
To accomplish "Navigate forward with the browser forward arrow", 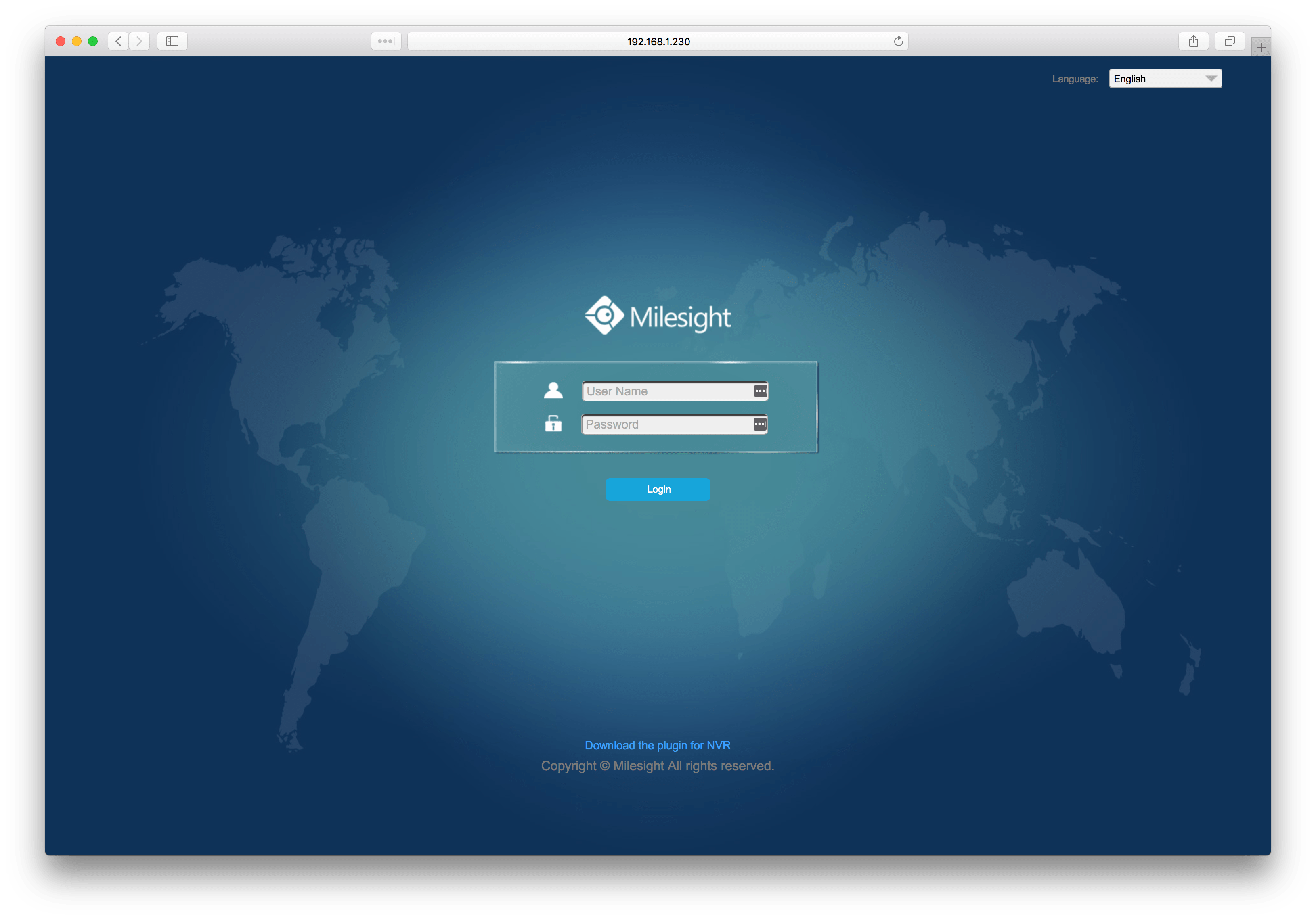I will (x=139, y=41).
